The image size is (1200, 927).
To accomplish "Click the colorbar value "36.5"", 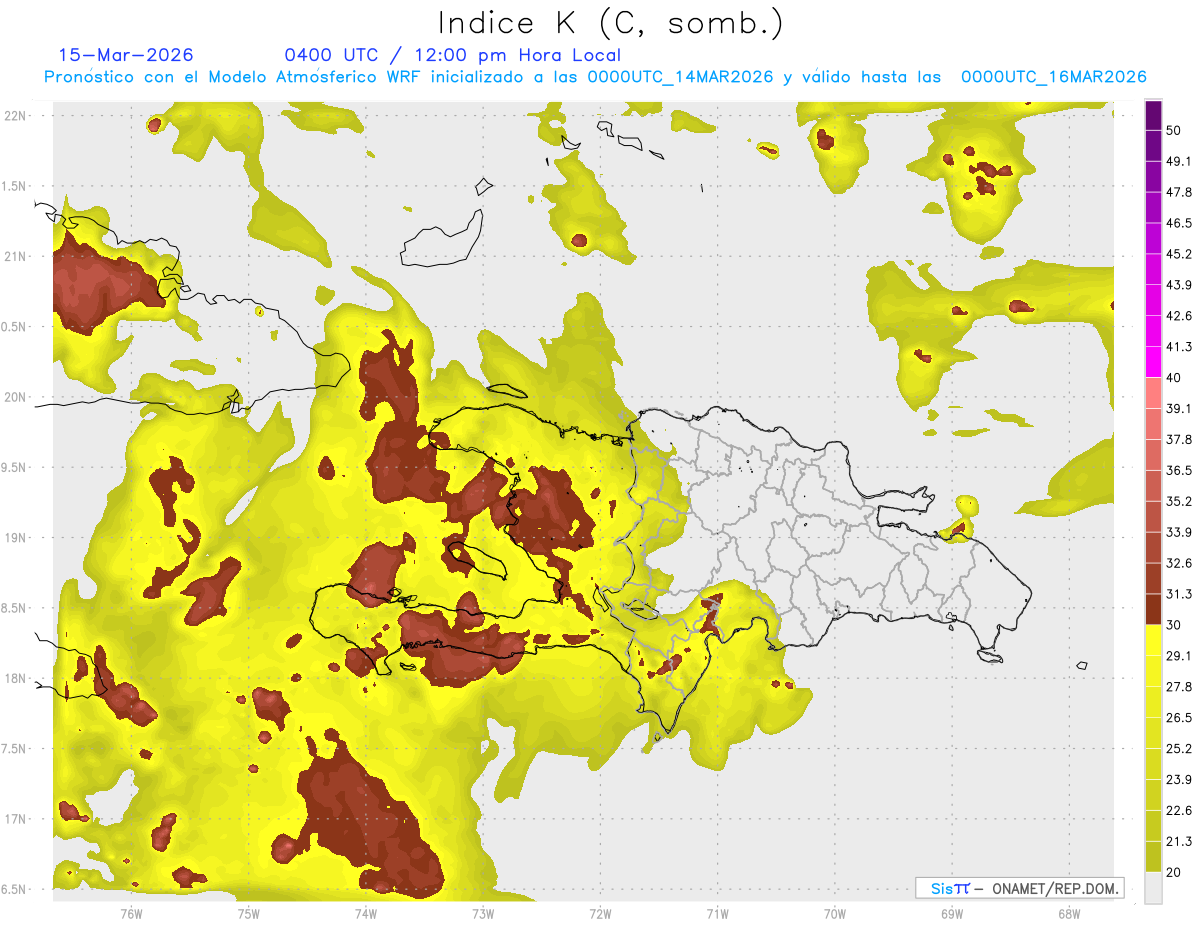I will 1178,470.
